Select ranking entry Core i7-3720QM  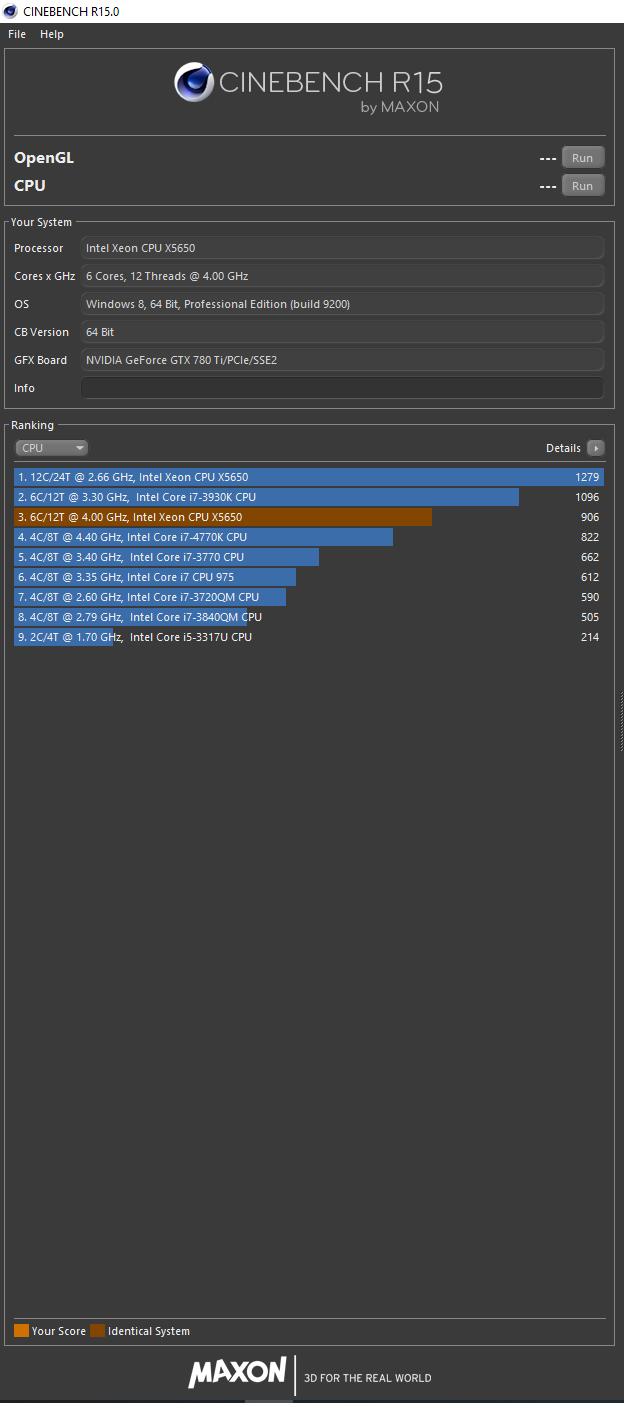click(x=309, y=597)
